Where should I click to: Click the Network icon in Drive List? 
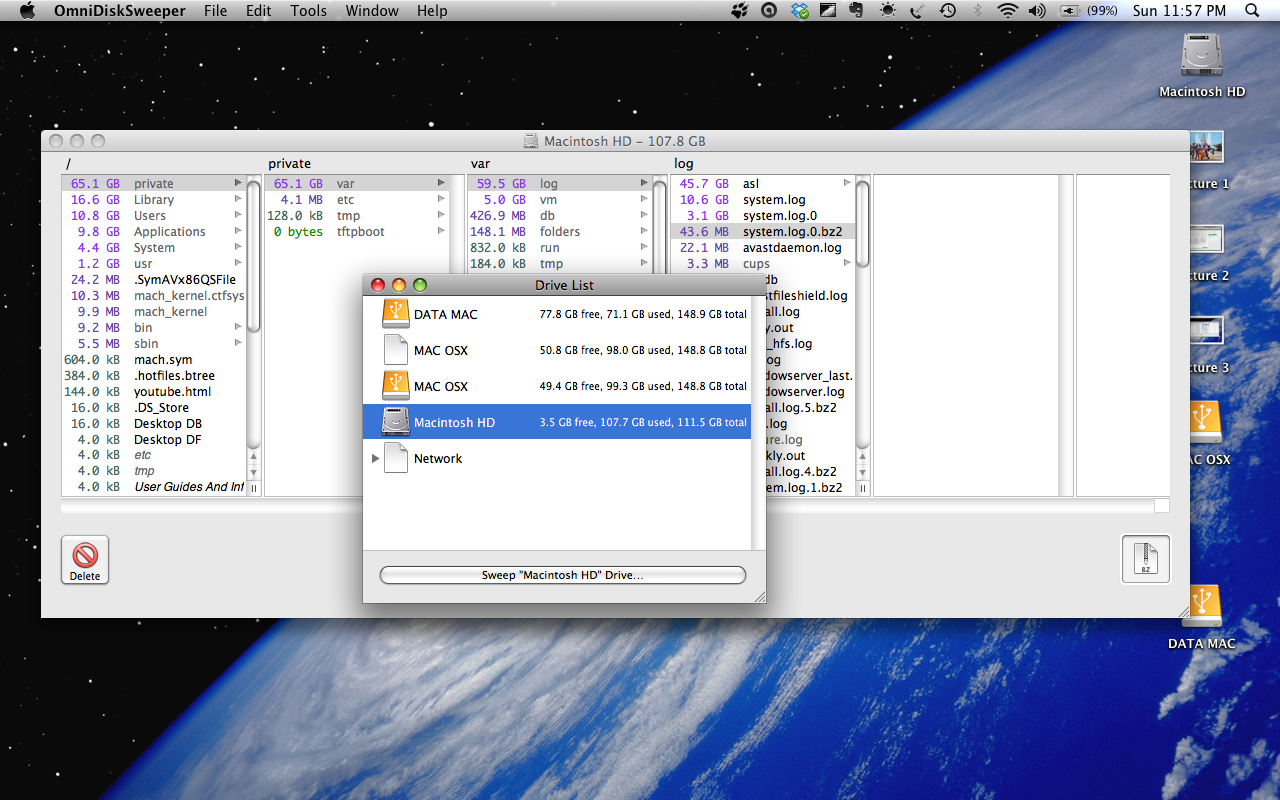click(396, 458)
